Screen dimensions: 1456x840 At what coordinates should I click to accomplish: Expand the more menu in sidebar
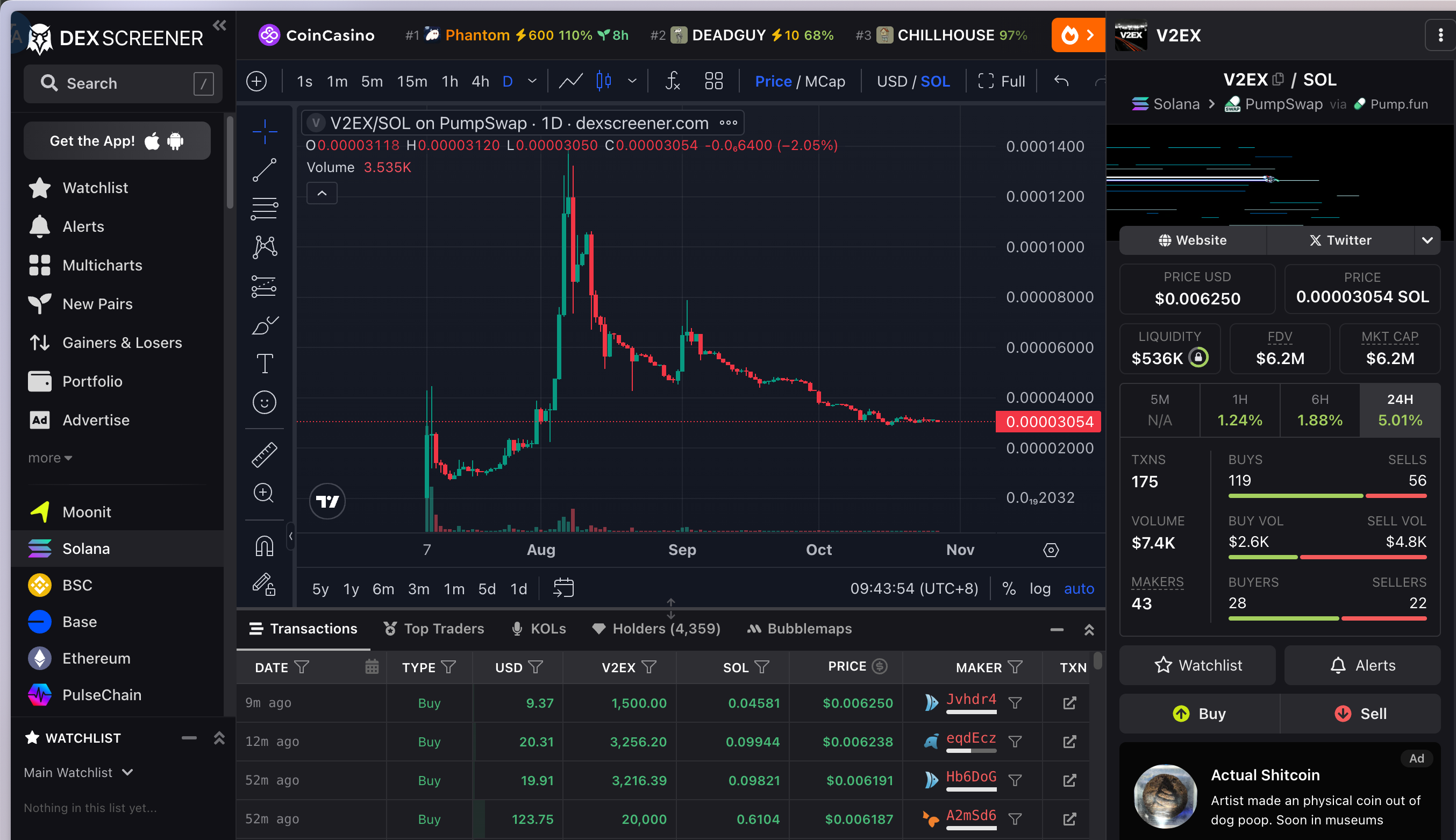(50, 458)
